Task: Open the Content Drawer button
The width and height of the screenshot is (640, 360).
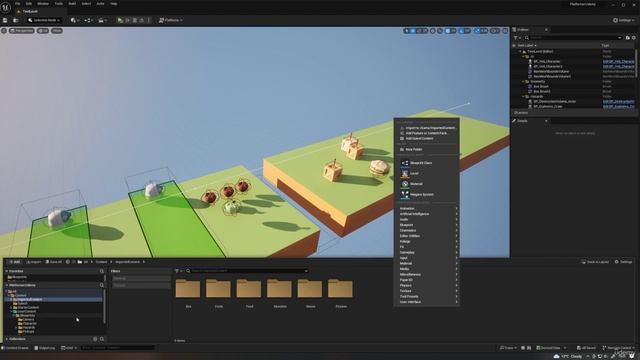Action: (x=15, y=348)
